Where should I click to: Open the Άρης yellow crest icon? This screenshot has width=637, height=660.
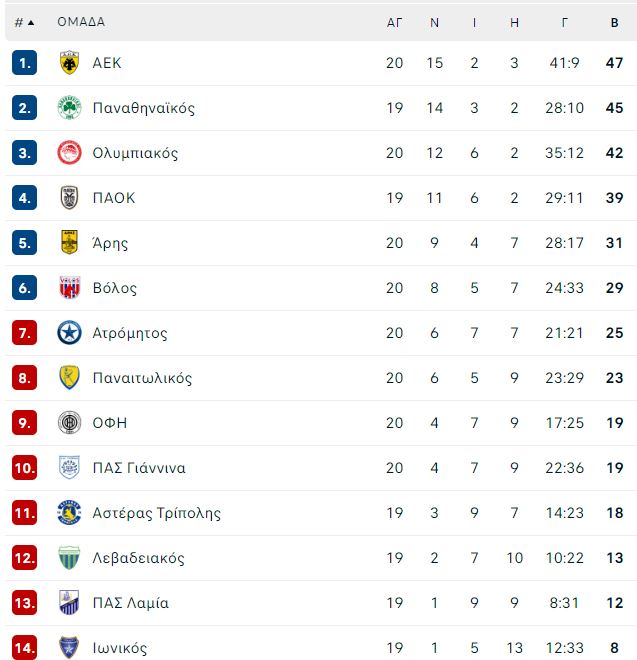click(x=69, y=242)
